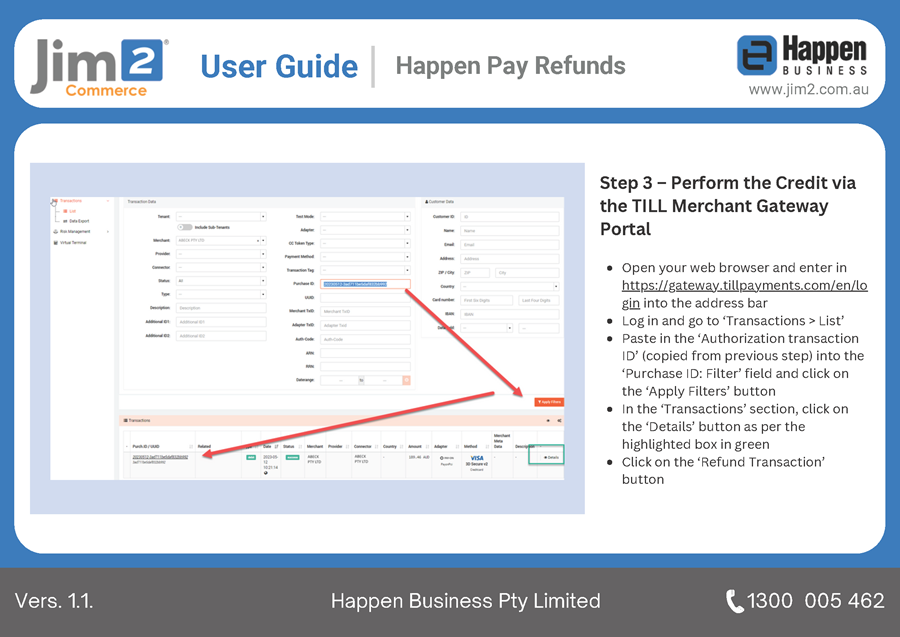Click the Merchant TxID input field
The width and height of the screenshot is (900, 637).
point(365,312)
